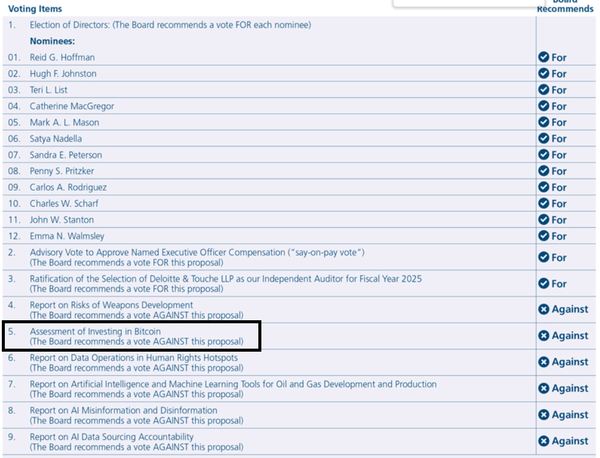Viewport: 600px width, 458px height.
Task: Open Report on Data Operations in Human Rights Hotspots
Action: point(134,358)
